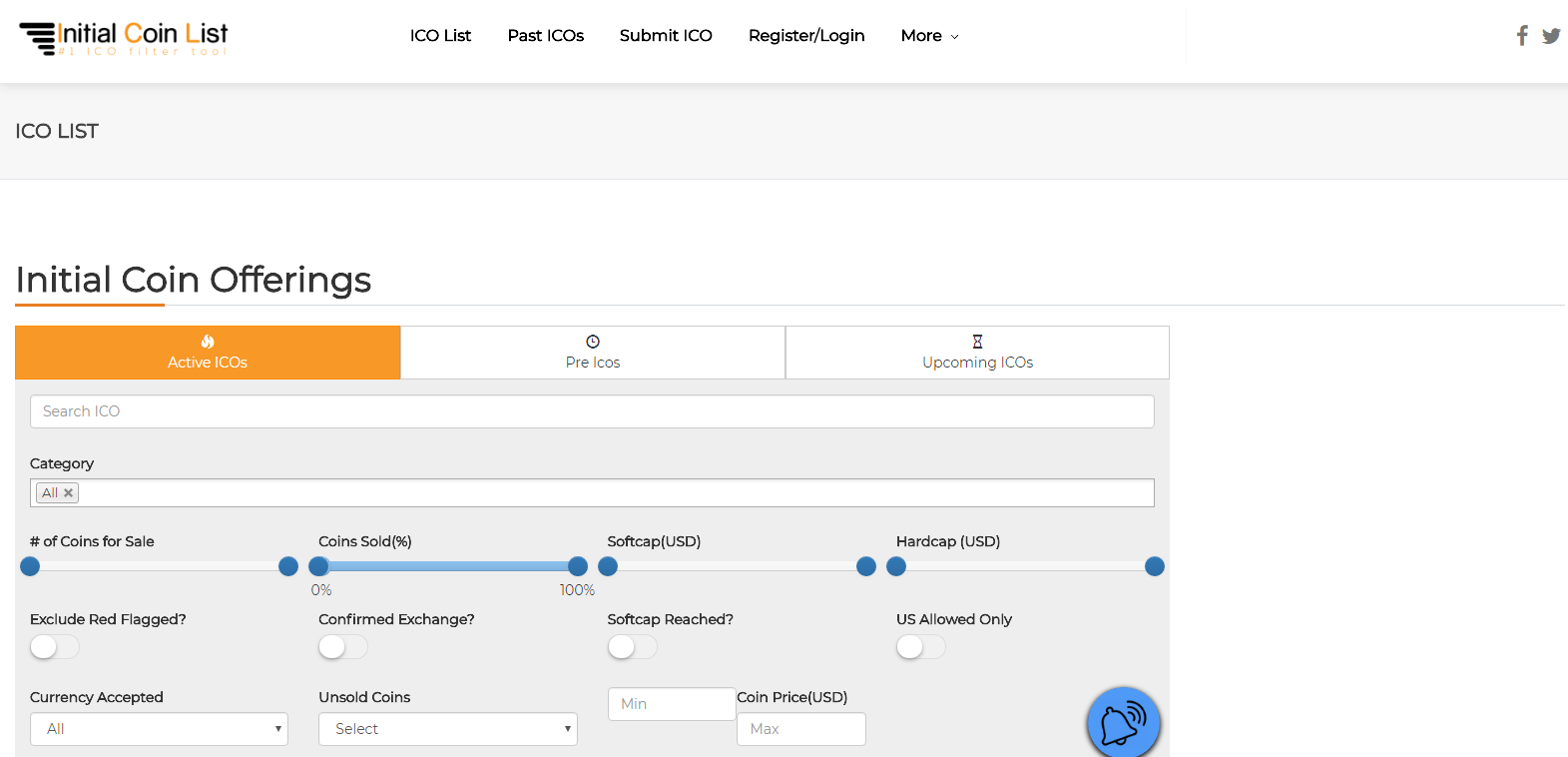Enable the Confirmed Exchange toggle
Viewport: 1568px width, 757px height.
(343, 647)
